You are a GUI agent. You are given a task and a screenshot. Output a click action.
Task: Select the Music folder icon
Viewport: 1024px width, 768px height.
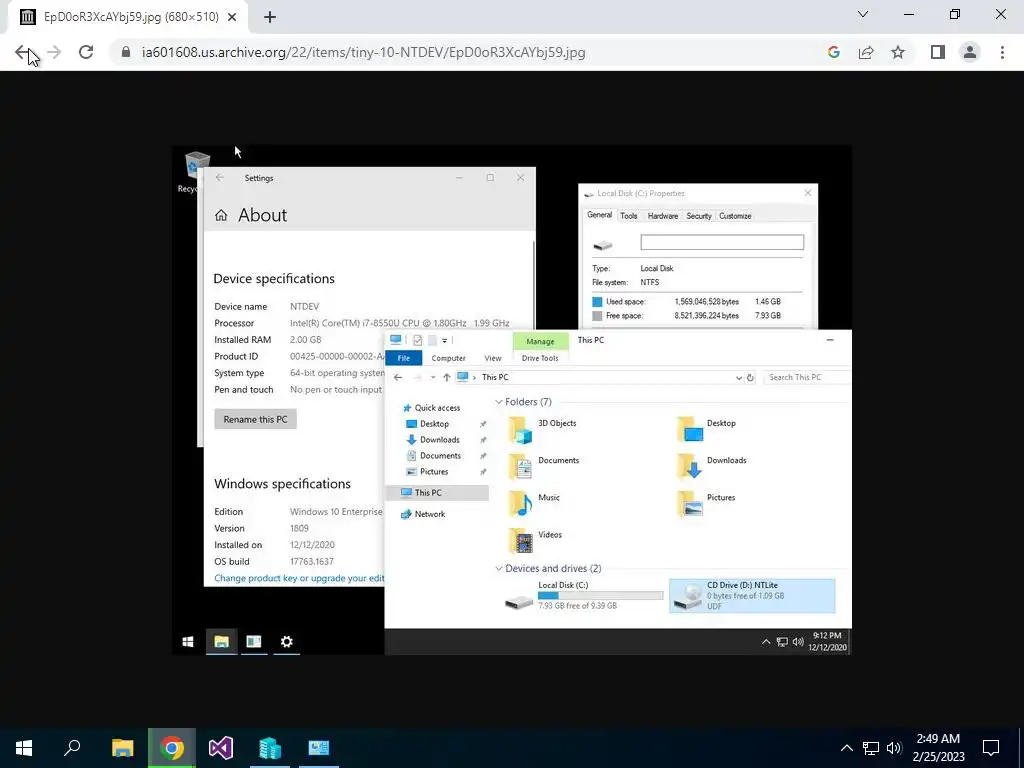pyautogui.click(x=521, y=504)
